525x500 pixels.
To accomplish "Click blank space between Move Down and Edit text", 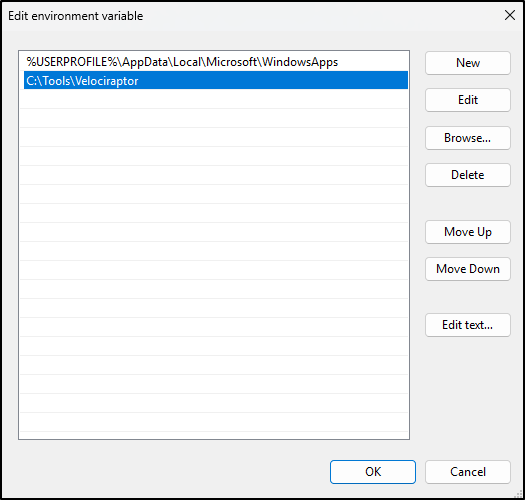I will (468, 297).
